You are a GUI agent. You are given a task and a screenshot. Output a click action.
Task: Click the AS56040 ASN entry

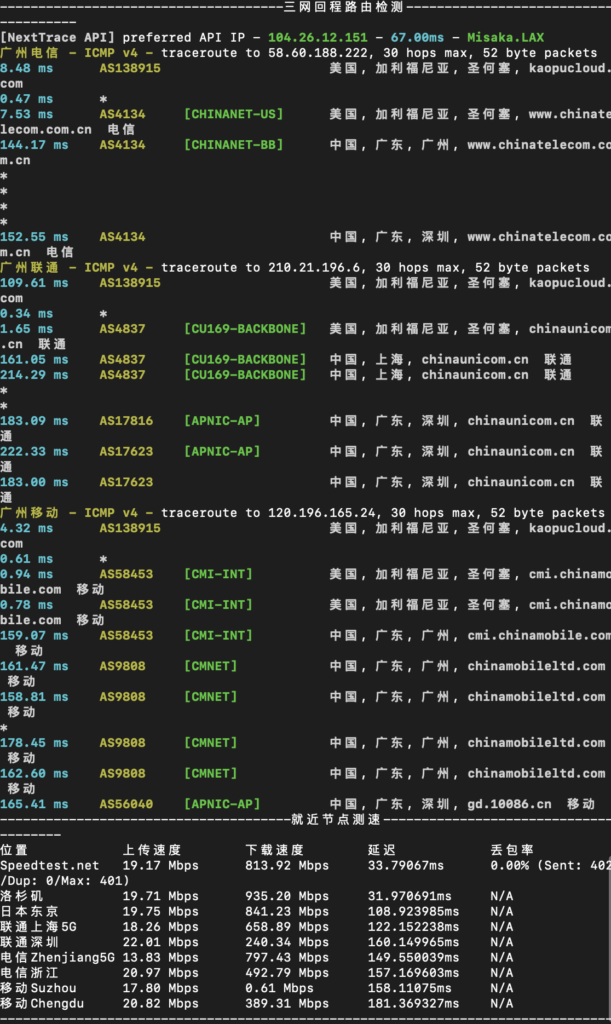126,804
